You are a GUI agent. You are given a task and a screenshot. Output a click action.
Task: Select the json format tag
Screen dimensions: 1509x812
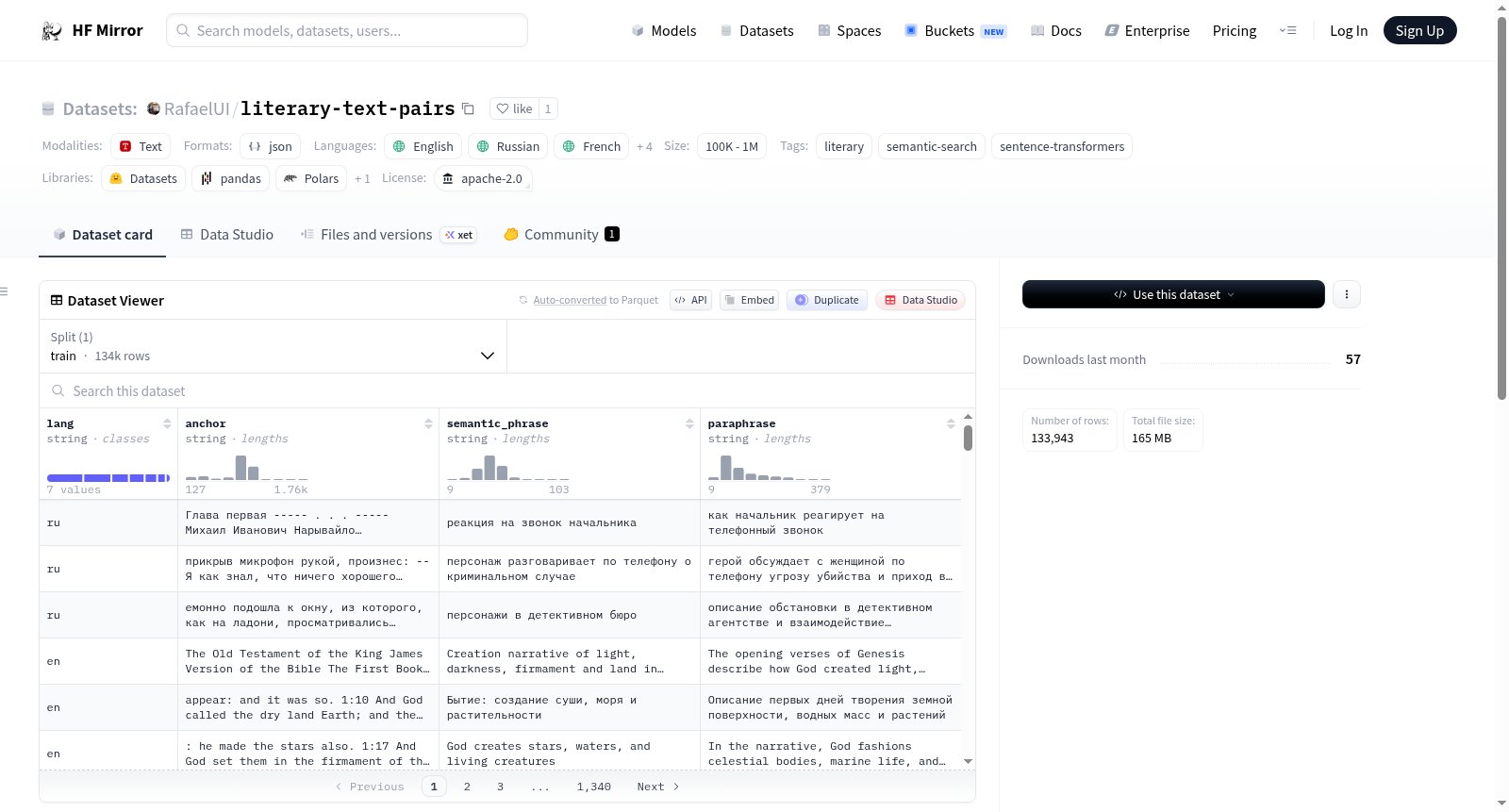pyautogui.click(x=270, y=146)
